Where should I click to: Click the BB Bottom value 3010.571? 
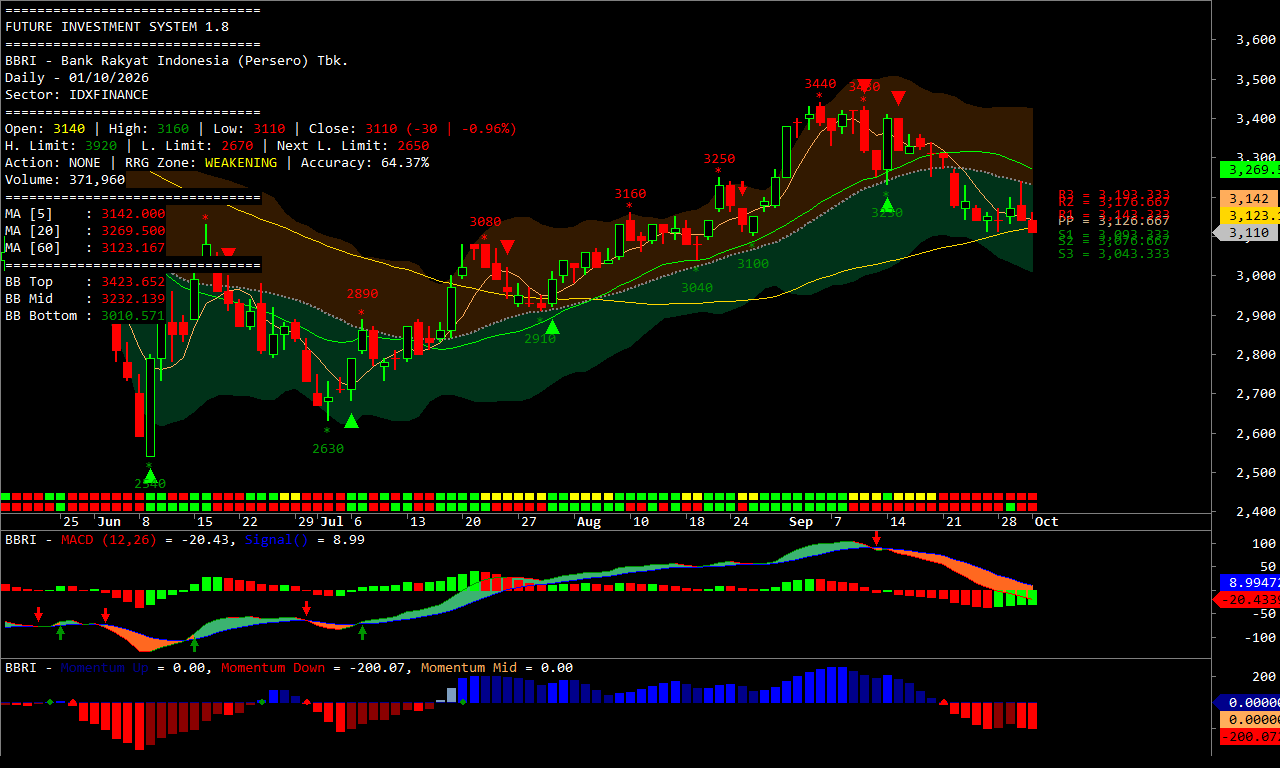coord(133,316)
